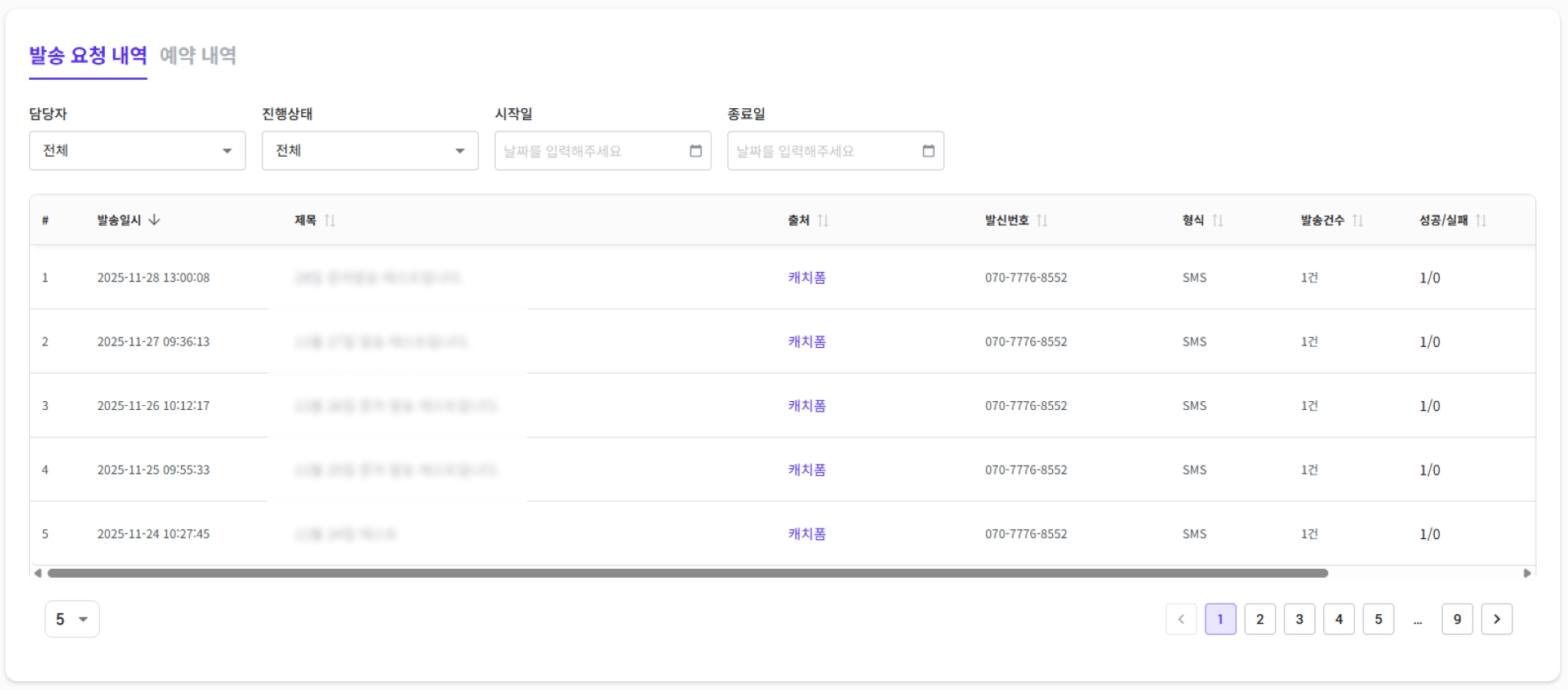Click the 성공/실패 sort icon
Viewport: 1568px width, 690px height.
1481,220
